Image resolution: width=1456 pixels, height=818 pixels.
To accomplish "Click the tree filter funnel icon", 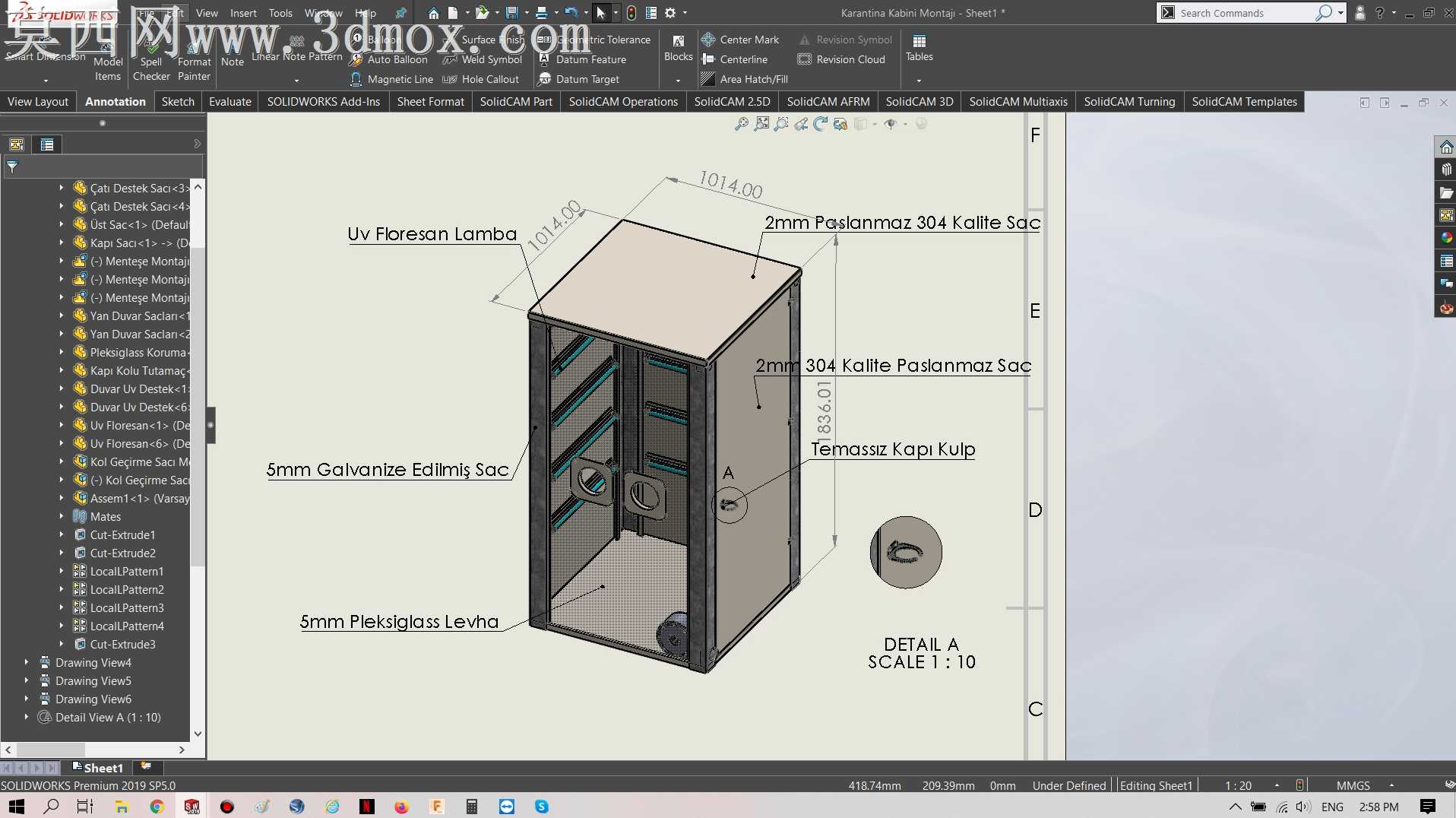I will (x=12, y=167).
